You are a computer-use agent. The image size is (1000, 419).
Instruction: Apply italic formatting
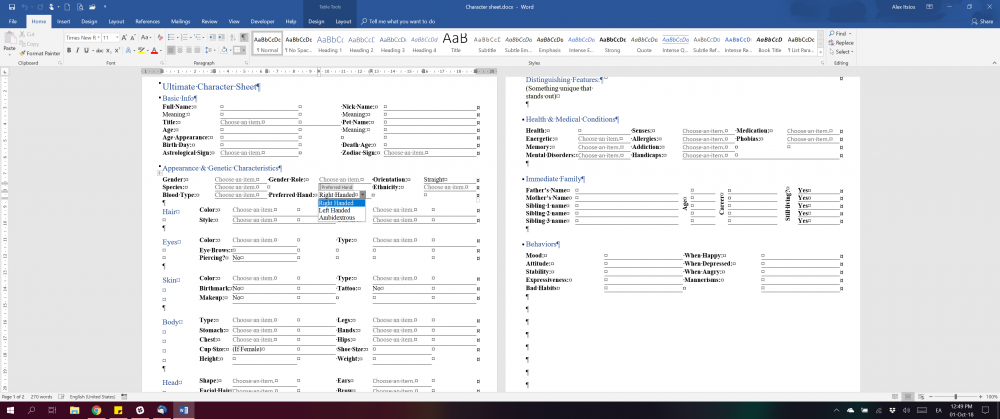(x=77, y=48)
